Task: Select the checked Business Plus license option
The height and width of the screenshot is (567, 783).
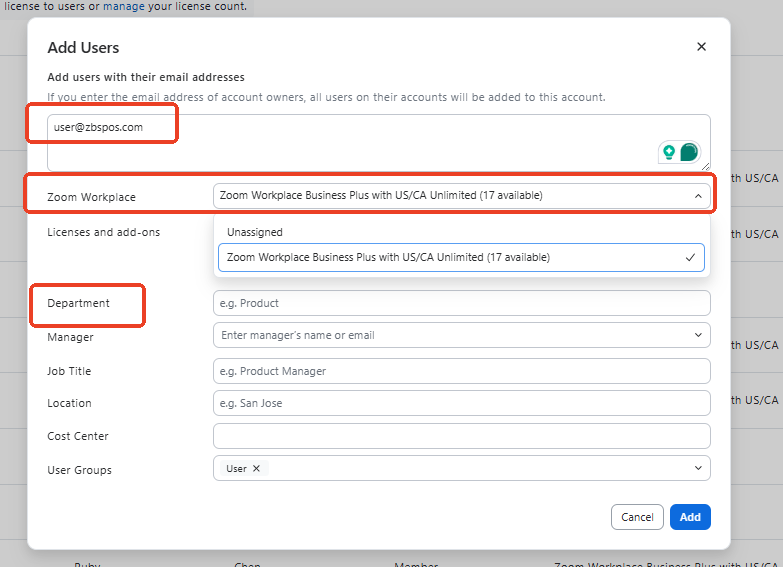Action: [461, 258]
